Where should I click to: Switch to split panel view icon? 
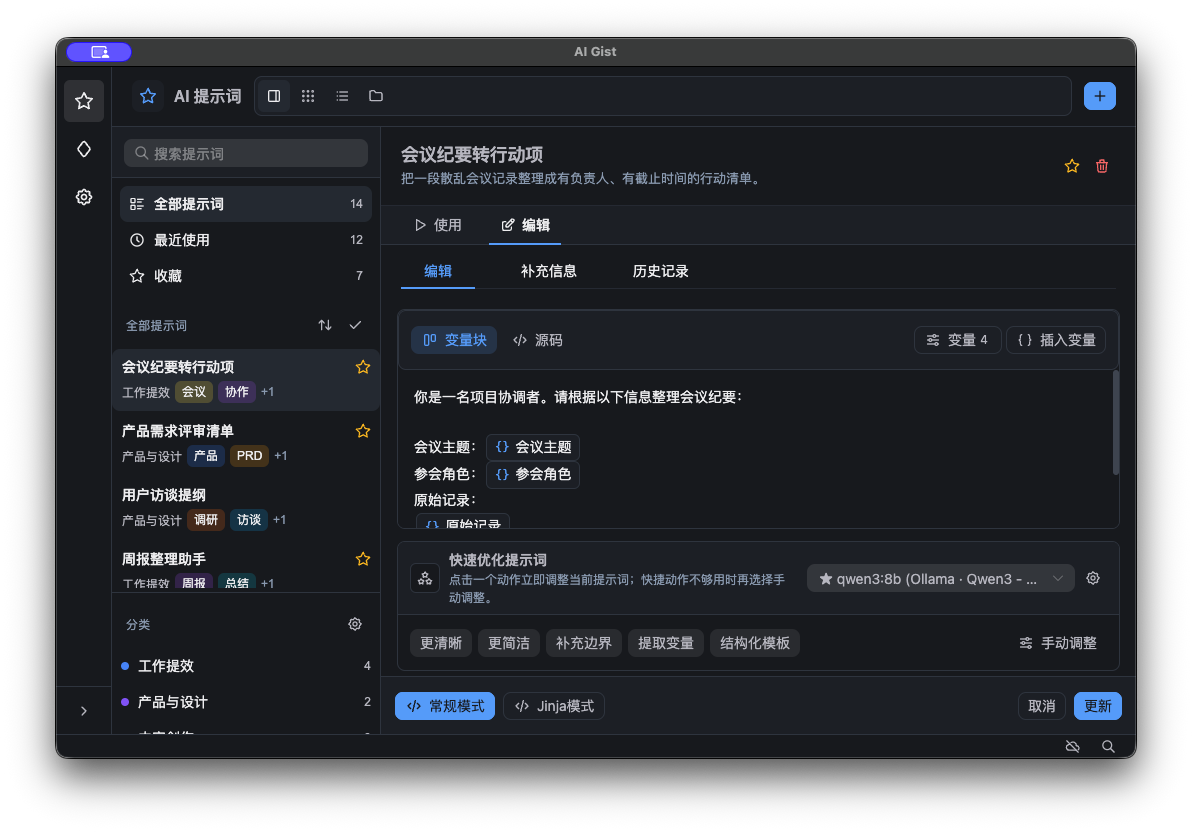pos(274,96)
